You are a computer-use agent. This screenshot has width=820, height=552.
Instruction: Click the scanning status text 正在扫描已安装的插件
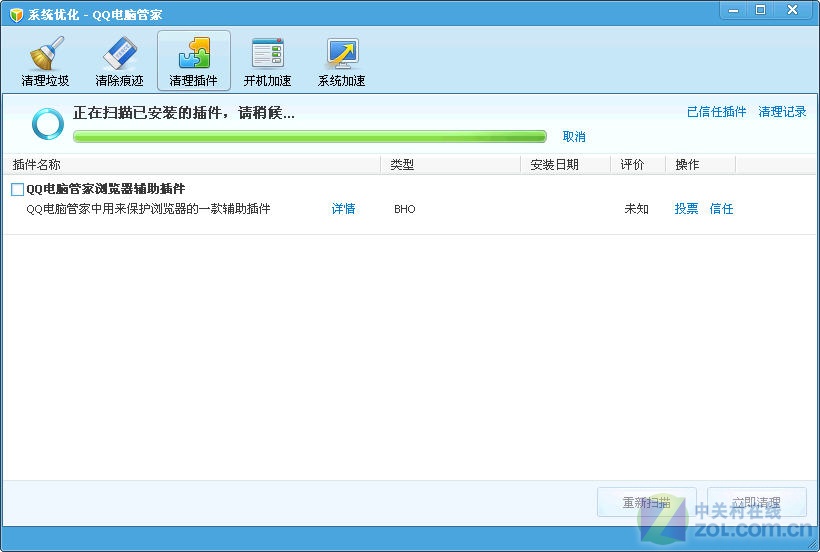[x=184, y=112]
